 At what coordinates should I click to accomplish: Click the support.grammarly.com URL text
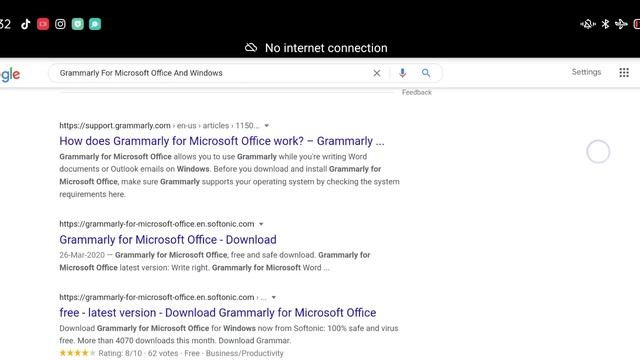(x=115, y=125)
